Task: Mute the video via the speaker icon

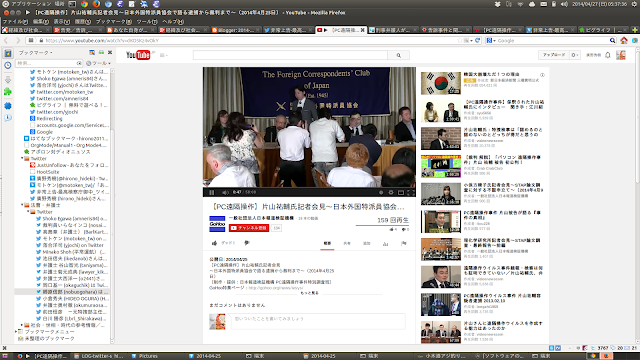Action: tap(225, 192)
